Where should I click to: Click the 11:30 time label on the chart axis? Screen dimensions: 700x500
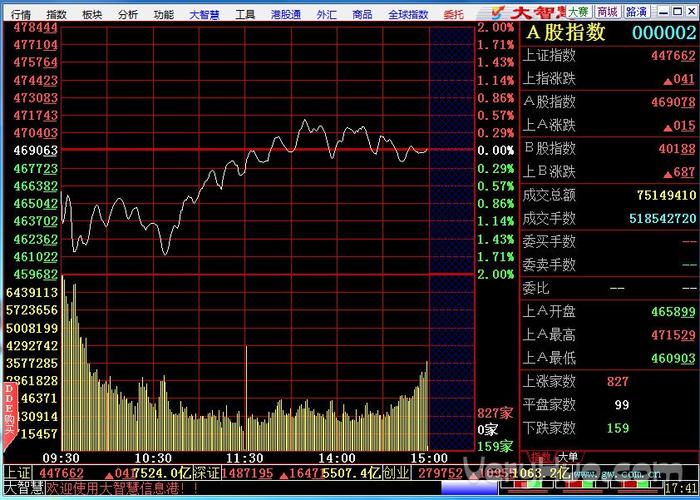coord(245,458)
